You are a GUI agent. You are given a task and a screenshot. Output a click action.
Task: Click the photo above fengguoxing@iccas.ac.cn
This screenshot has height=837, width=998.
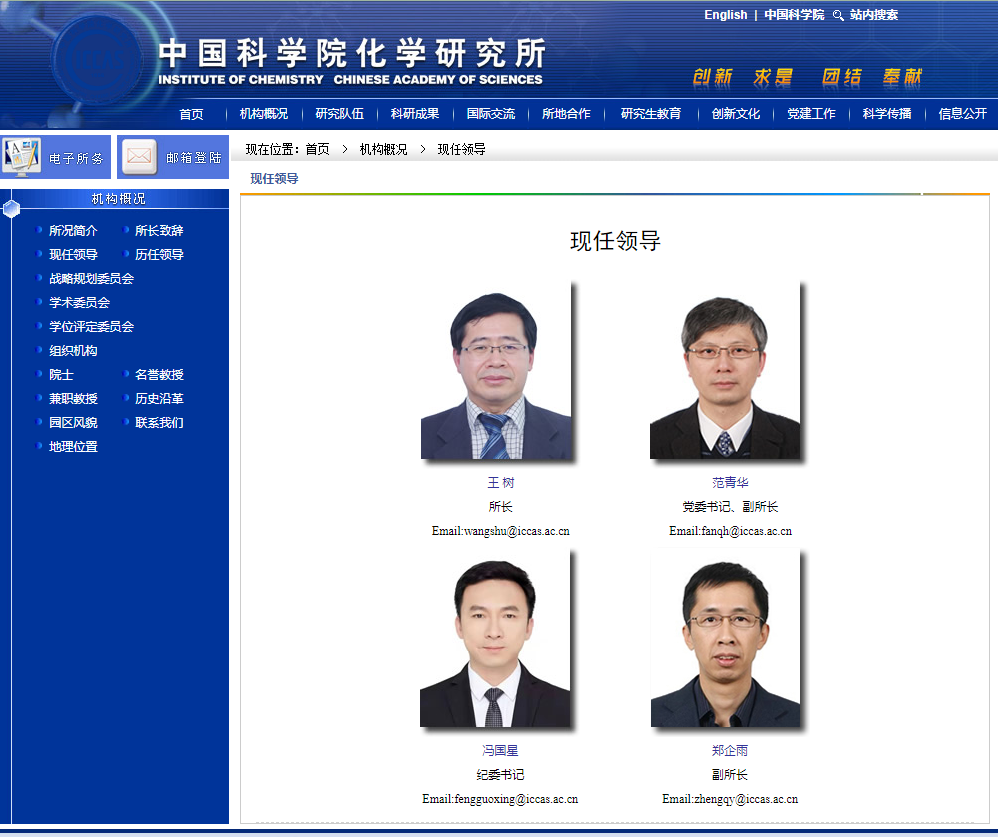pos(495,639)
